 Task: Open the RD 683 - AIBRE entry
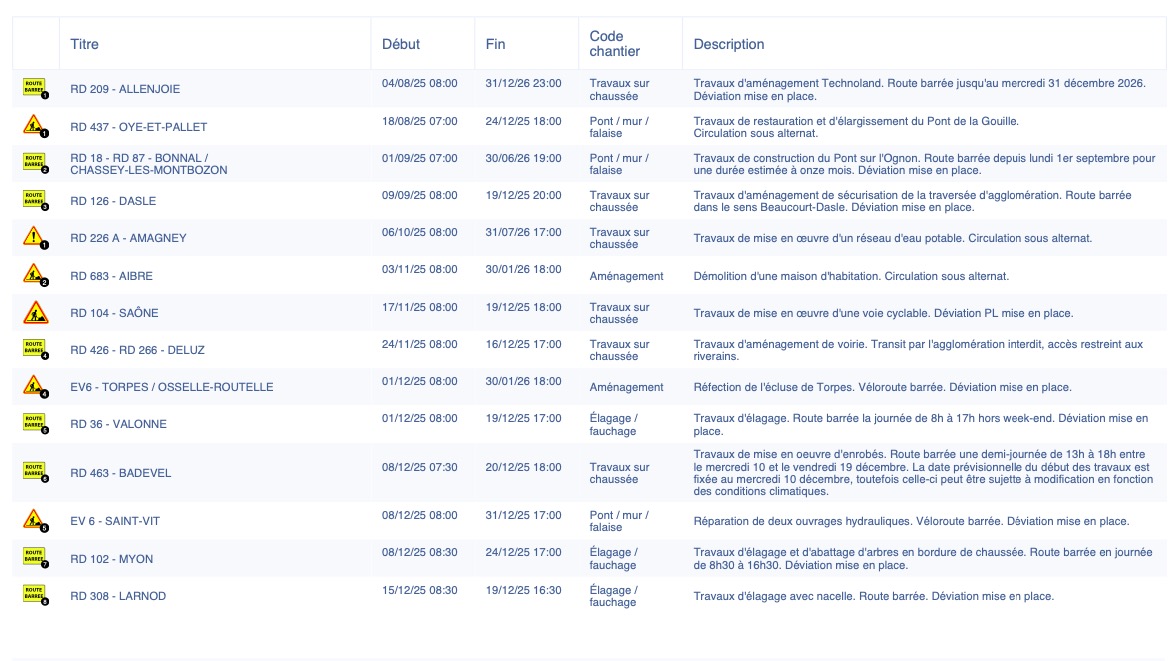tap(111, 276)
